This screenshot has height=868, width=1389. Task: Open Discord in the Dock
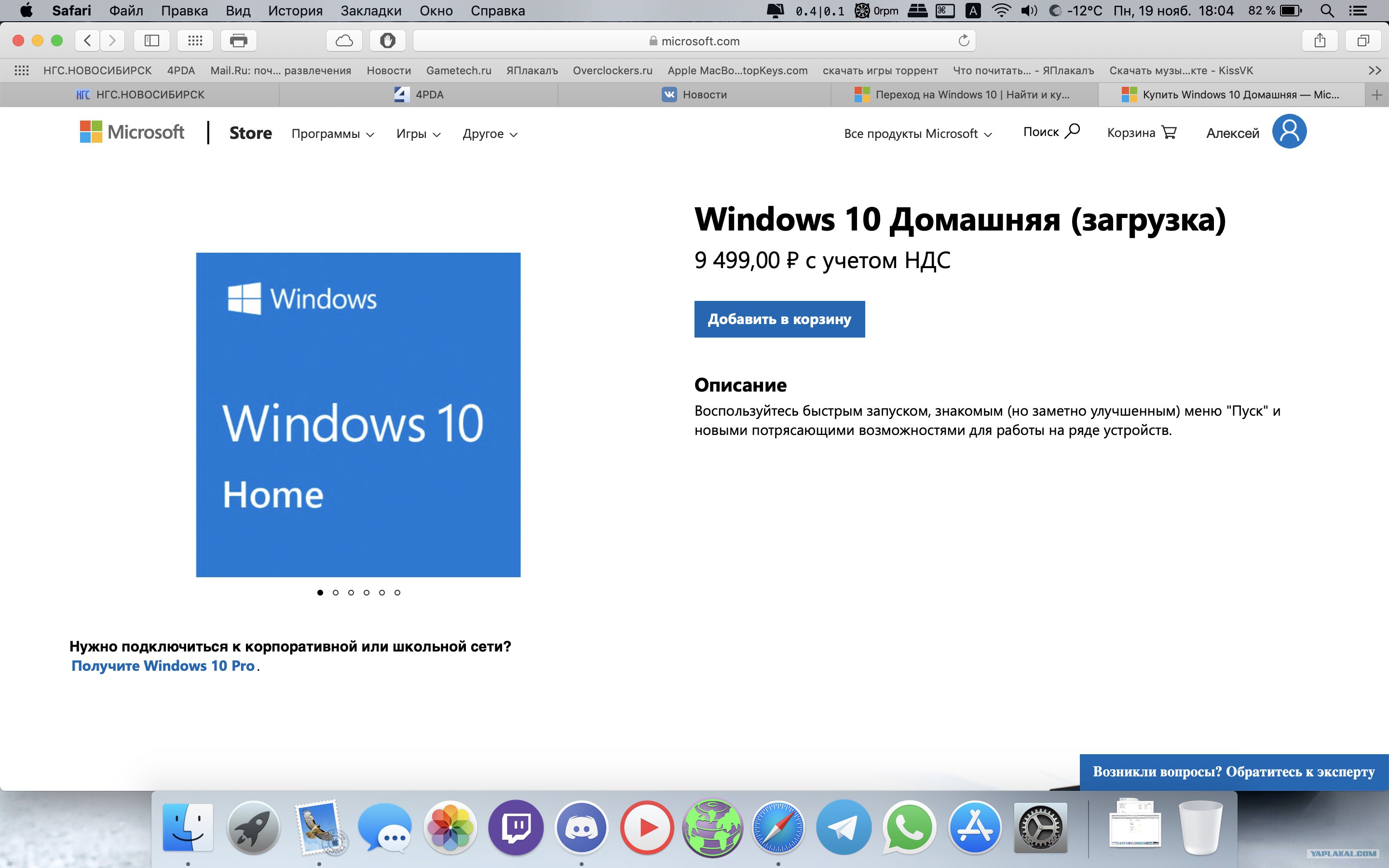[582, 827]
